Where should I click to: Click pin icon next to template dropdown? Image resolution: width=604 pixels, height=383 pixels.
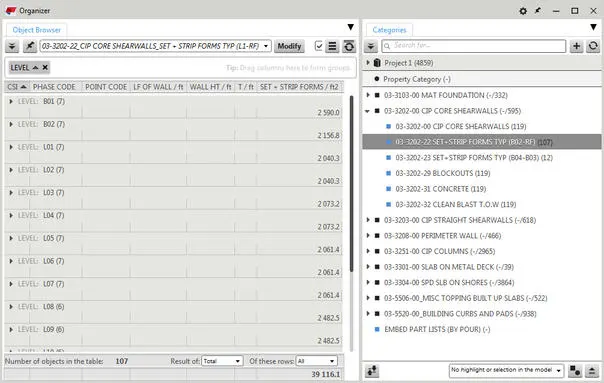pyautogui.click(x=30, y=47)
